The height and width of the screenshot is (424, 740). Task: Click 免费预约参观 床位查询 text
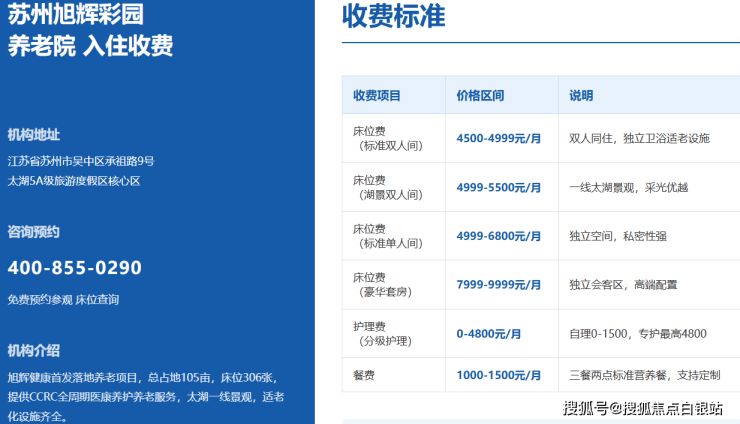click(x=63, y=300)
